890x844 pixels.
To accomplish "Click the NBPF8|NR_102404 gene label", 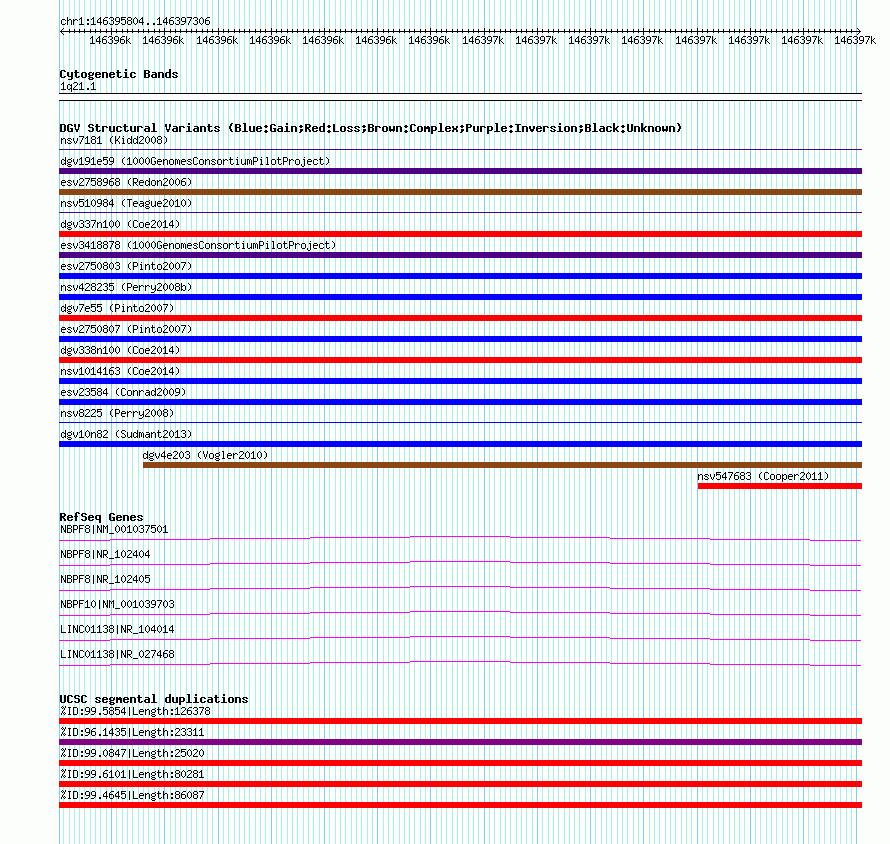I will [105, 555].
